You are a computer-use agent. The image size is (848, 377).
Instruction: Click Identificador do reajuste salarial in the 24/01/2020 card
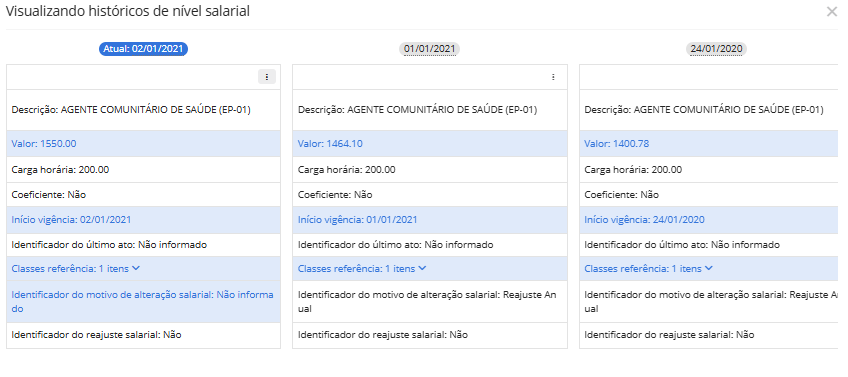(670, 335)
